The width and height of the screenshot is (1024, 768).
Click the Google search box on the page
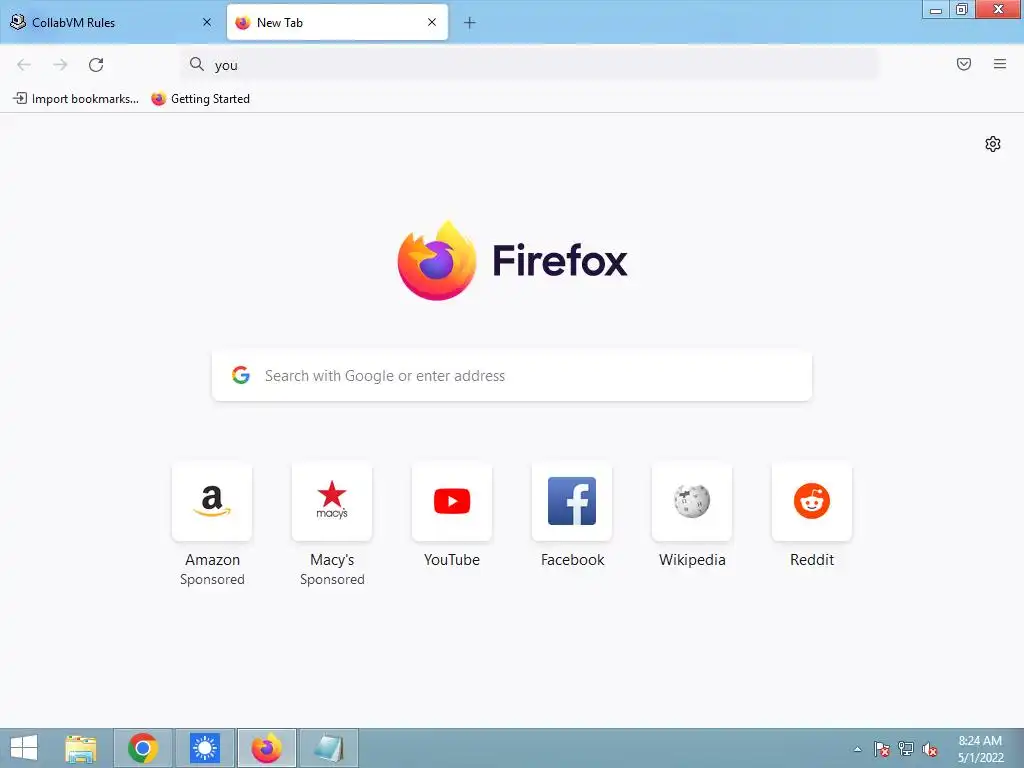[512, 376]
